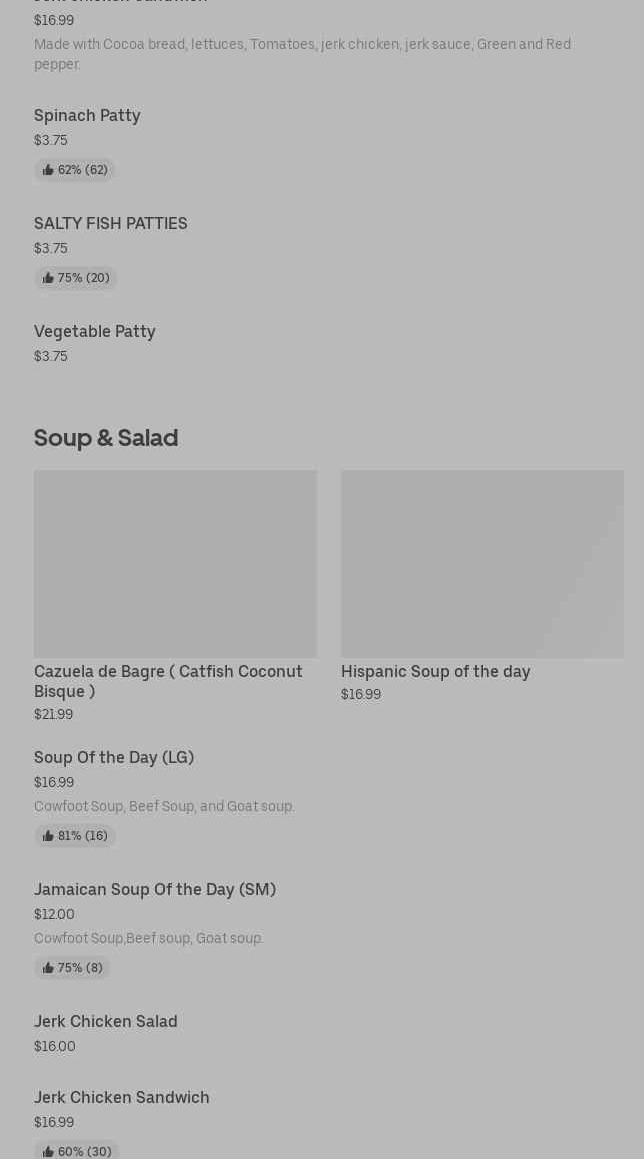Click the Hispanic Soup of the day image
This screenshot has width=644, height=1159.
[482, 564]
